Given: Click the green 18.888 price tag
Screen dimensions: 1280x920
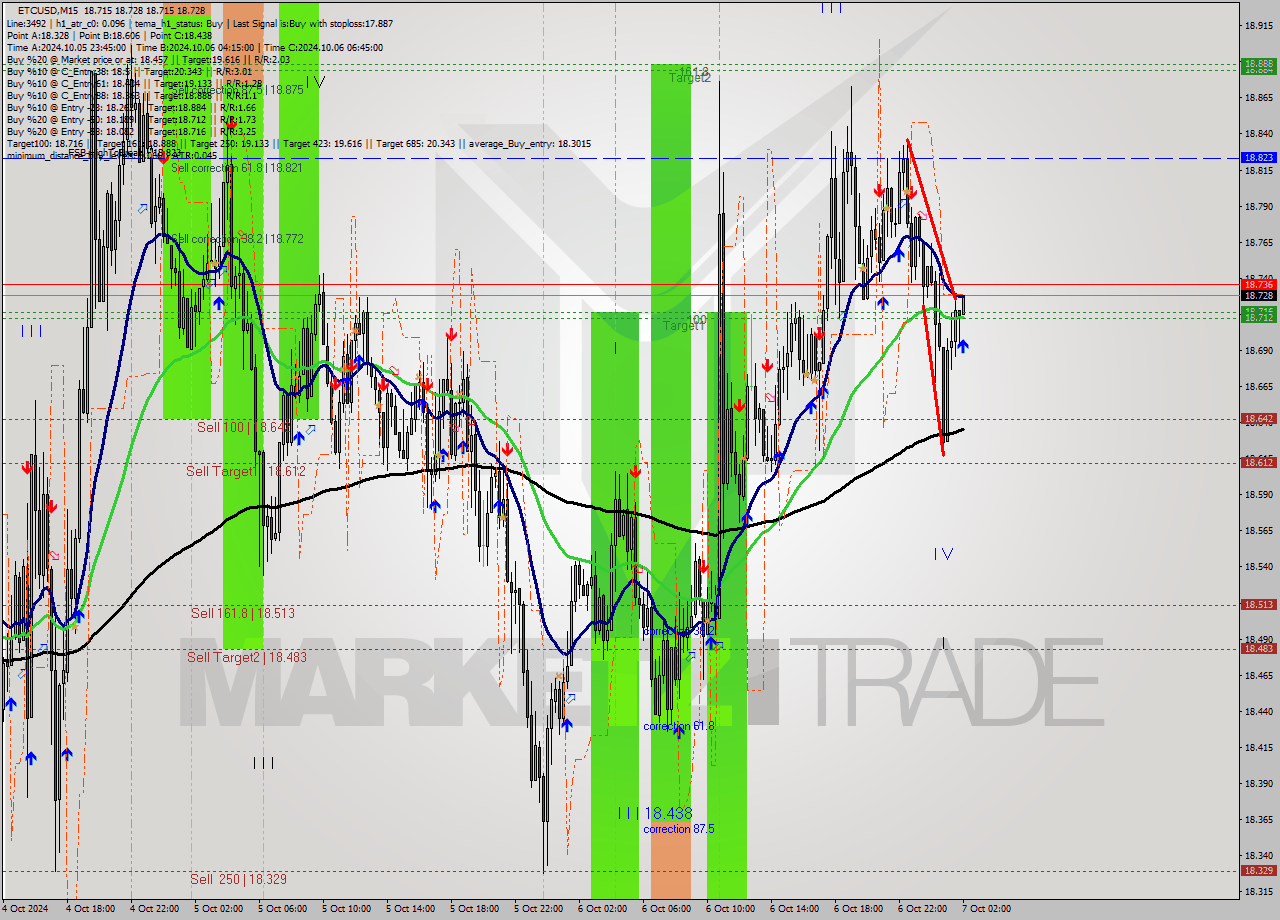Looking at the screenshot, I should point(1258,63).
